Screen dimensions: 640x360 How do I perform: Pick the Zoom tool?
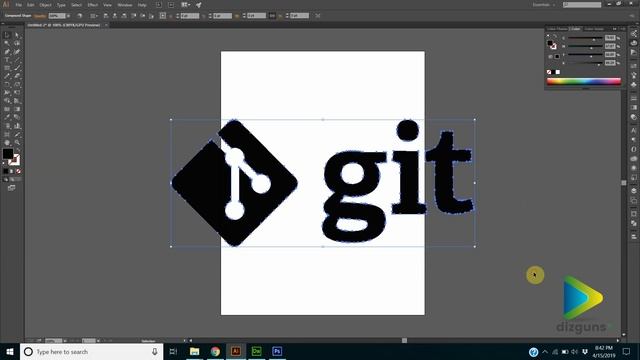[x=17, y=142]
